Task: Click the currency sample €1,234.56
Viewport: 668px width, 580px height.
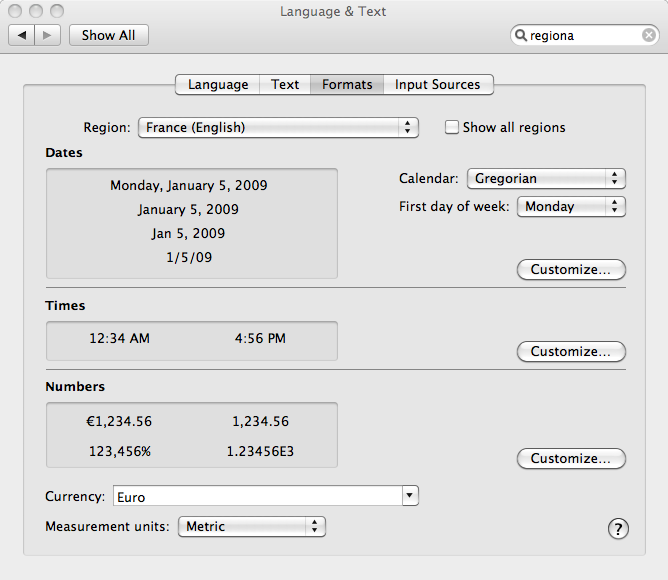Action: (x=119, y=421)
